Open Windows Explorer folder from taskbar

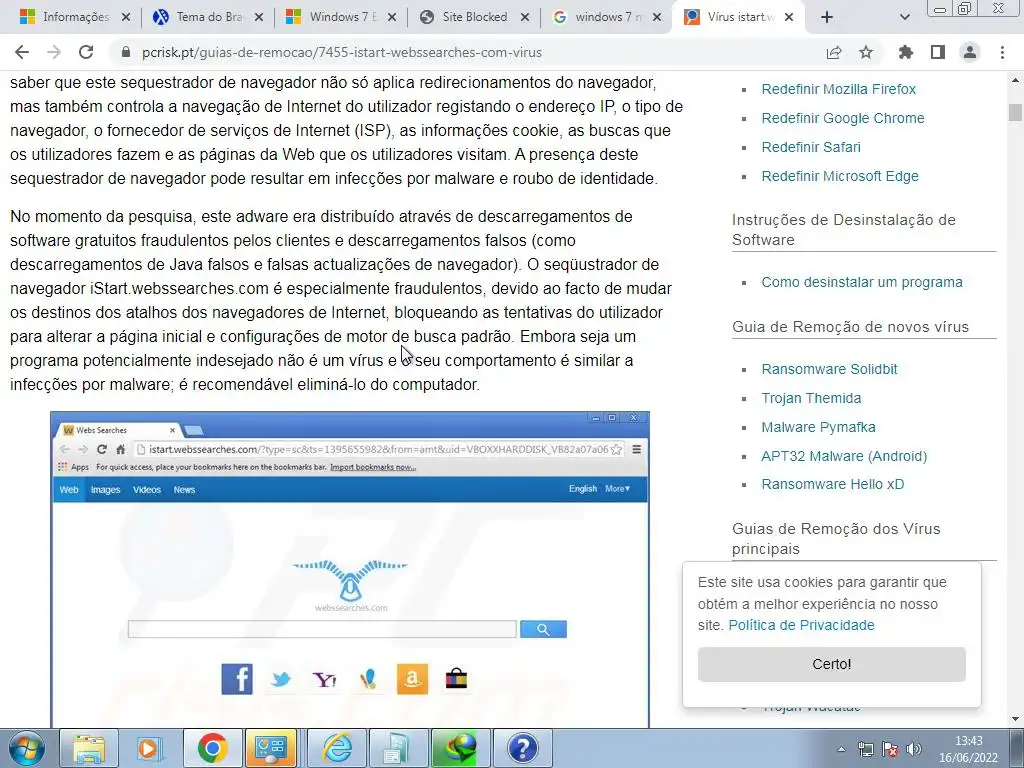click(x=89, y=748)
